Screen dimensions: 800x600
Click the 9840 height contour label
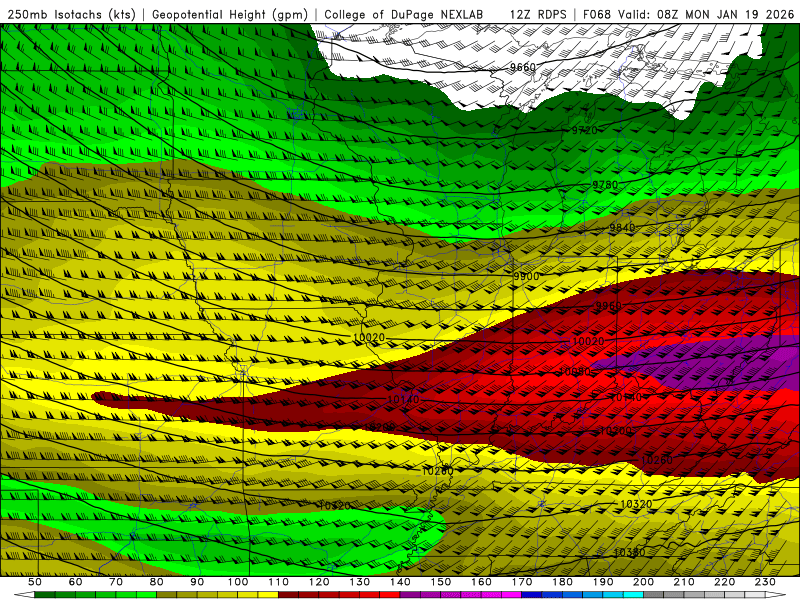click(x=622, y=228)
